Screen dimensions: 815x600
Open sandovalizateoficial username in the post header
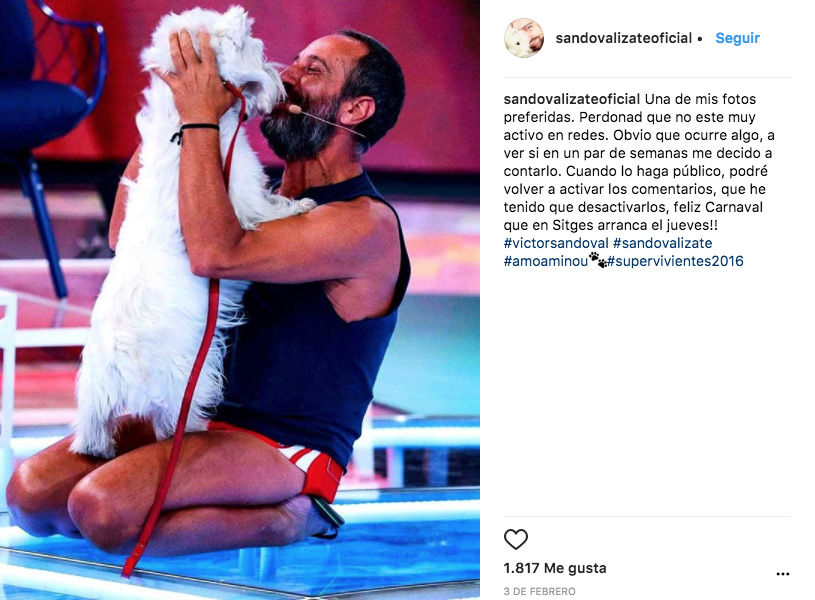pos(623,38)
